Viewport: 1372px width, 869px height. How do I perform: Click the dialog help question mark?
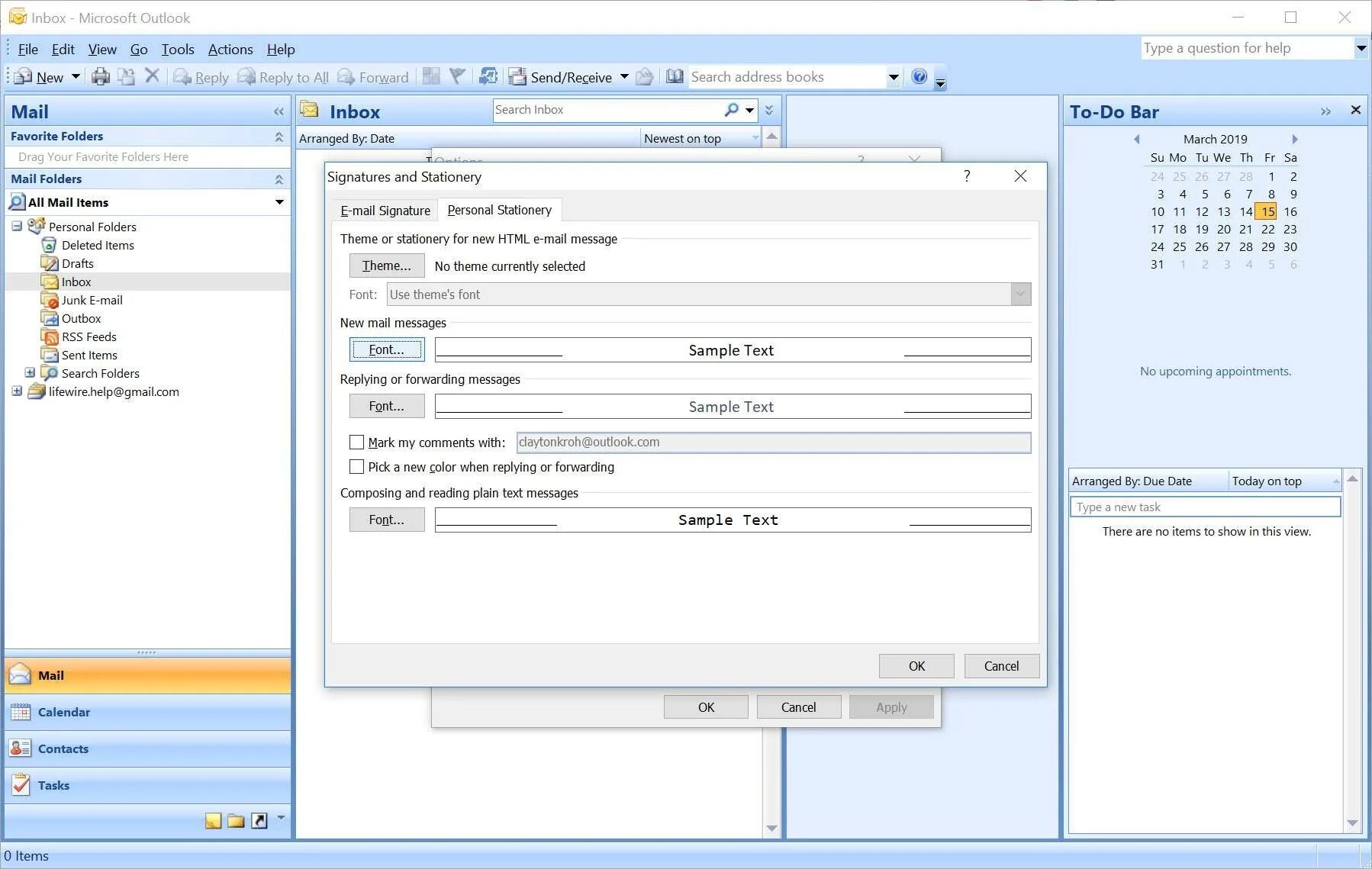(x=967, y=176)
